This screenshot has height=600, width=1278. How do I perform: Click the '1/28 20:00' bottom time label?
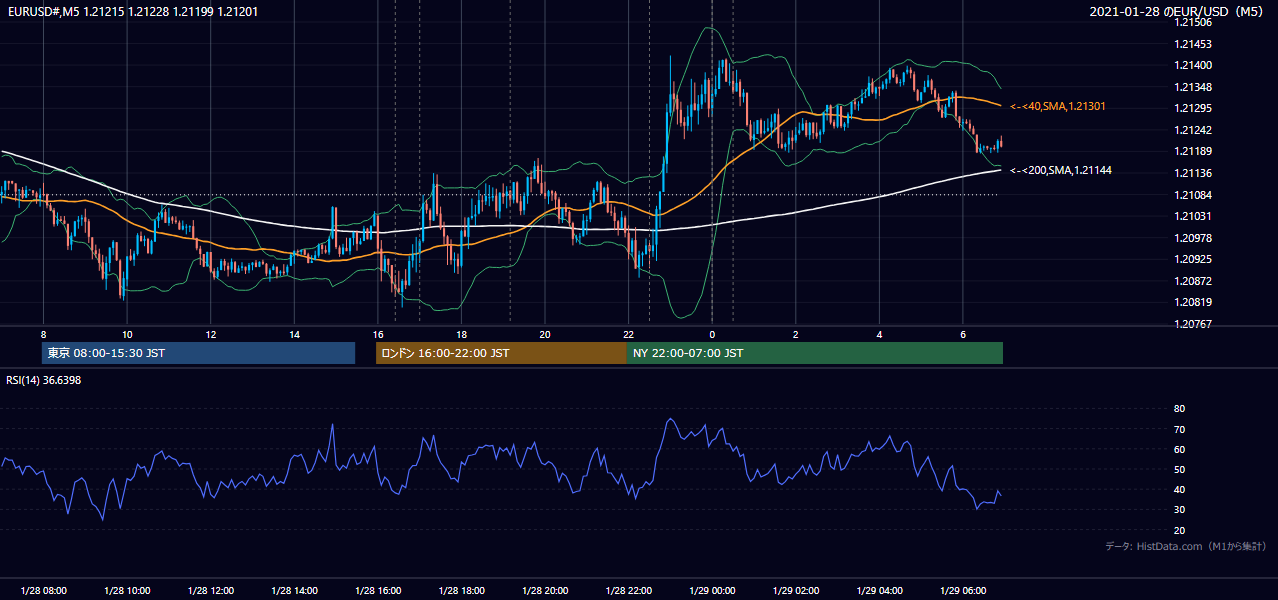(545, 591)
